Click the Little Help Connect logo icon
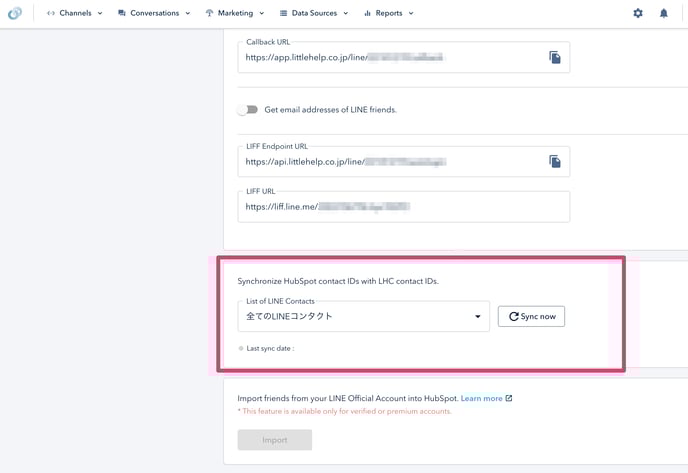 15,13
